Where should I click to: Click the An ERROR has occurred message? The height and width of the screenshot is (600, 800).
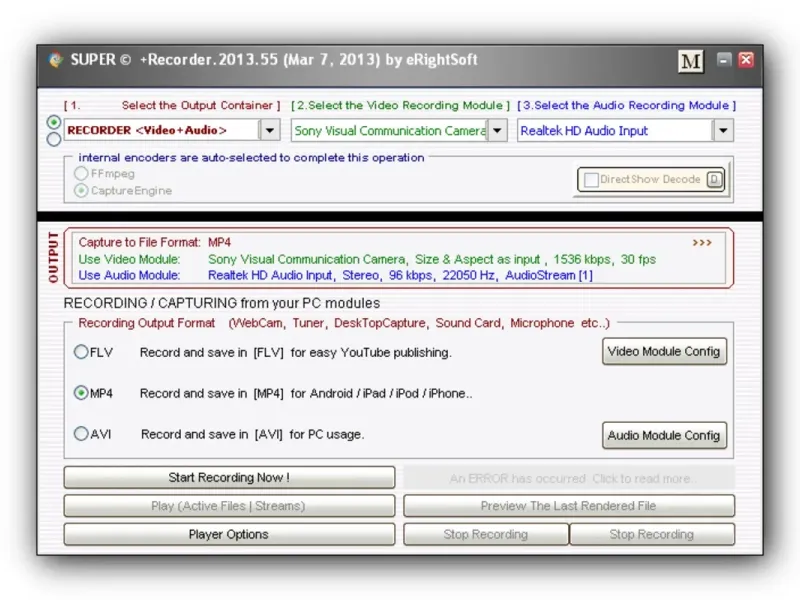point(569,478)
